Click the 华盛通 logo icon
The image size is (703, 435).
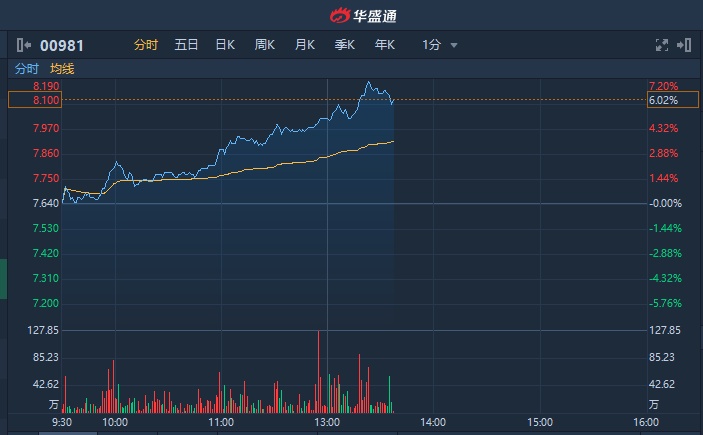(x=342, y=16)
